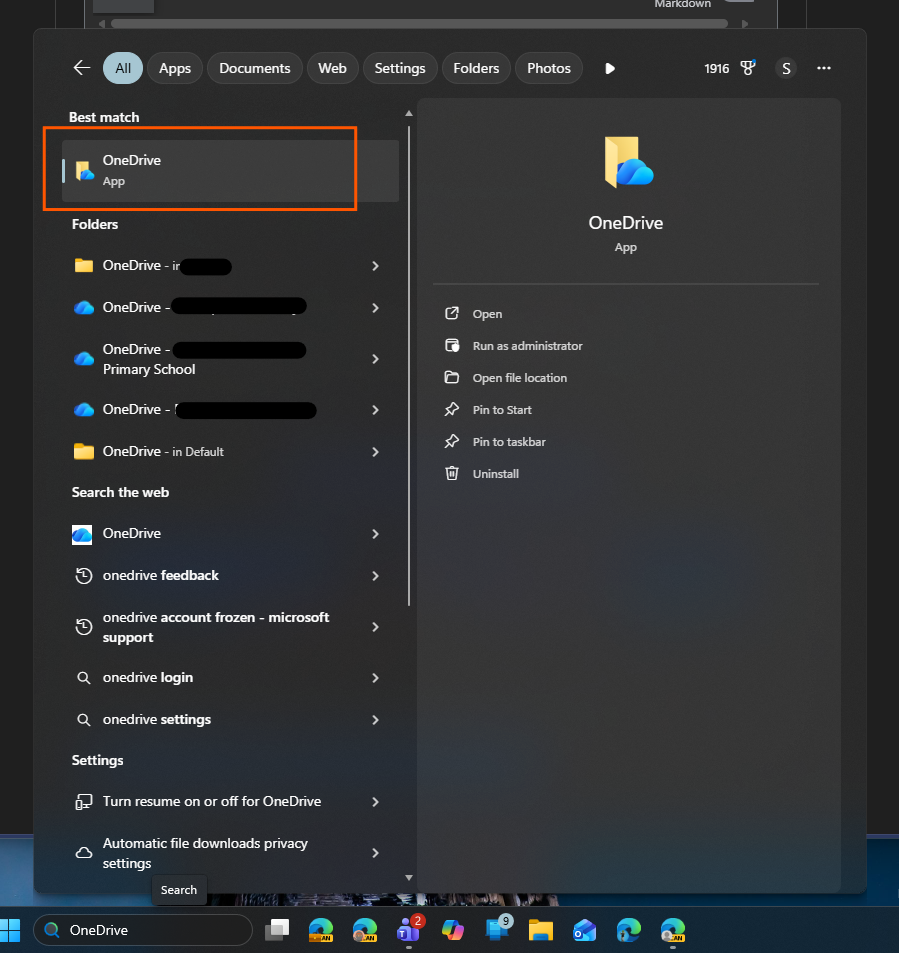Viewport: 899px width, 953px height.
Task: Choose Run as administrator
Action: click(528, 346)
